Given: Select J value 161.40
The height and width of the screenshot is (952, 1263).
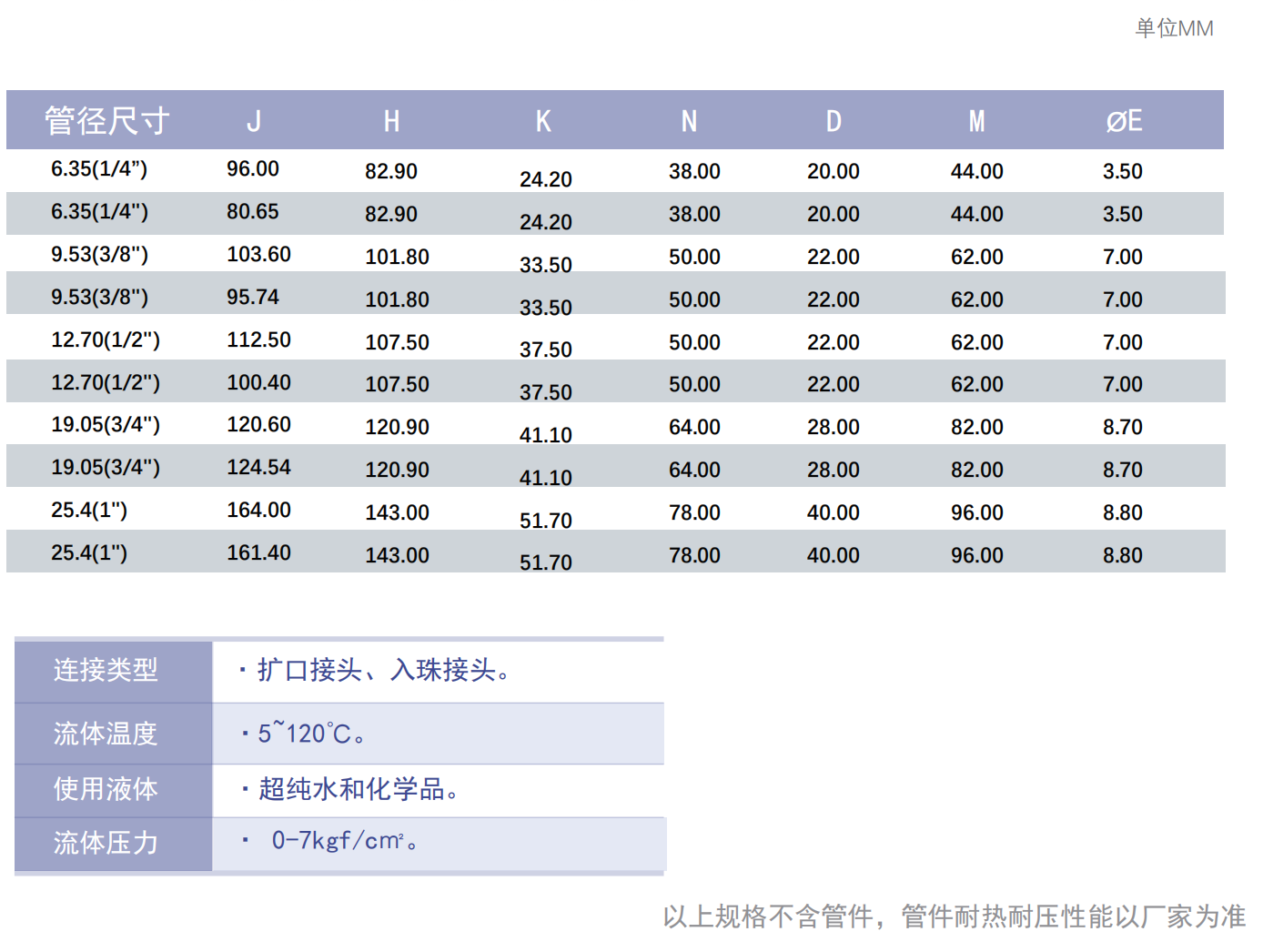Looking at the screenshot, I should coord(258,552).
